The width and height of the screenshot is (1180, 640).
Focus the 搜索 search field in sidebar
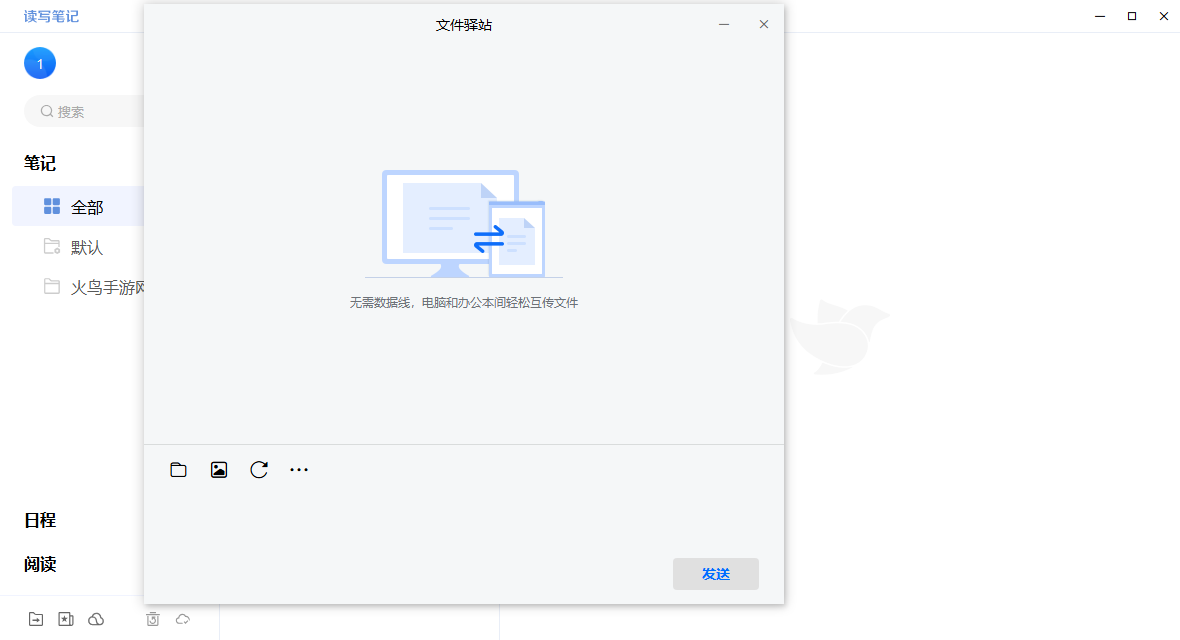pyautogui.click(x=84, y=111)
